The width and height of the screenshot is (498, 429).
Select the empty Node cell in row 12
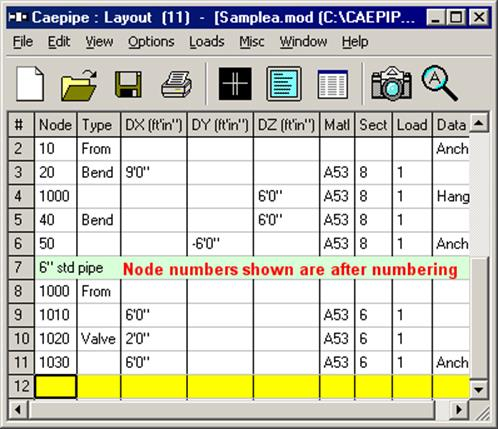tap(56, 386)
